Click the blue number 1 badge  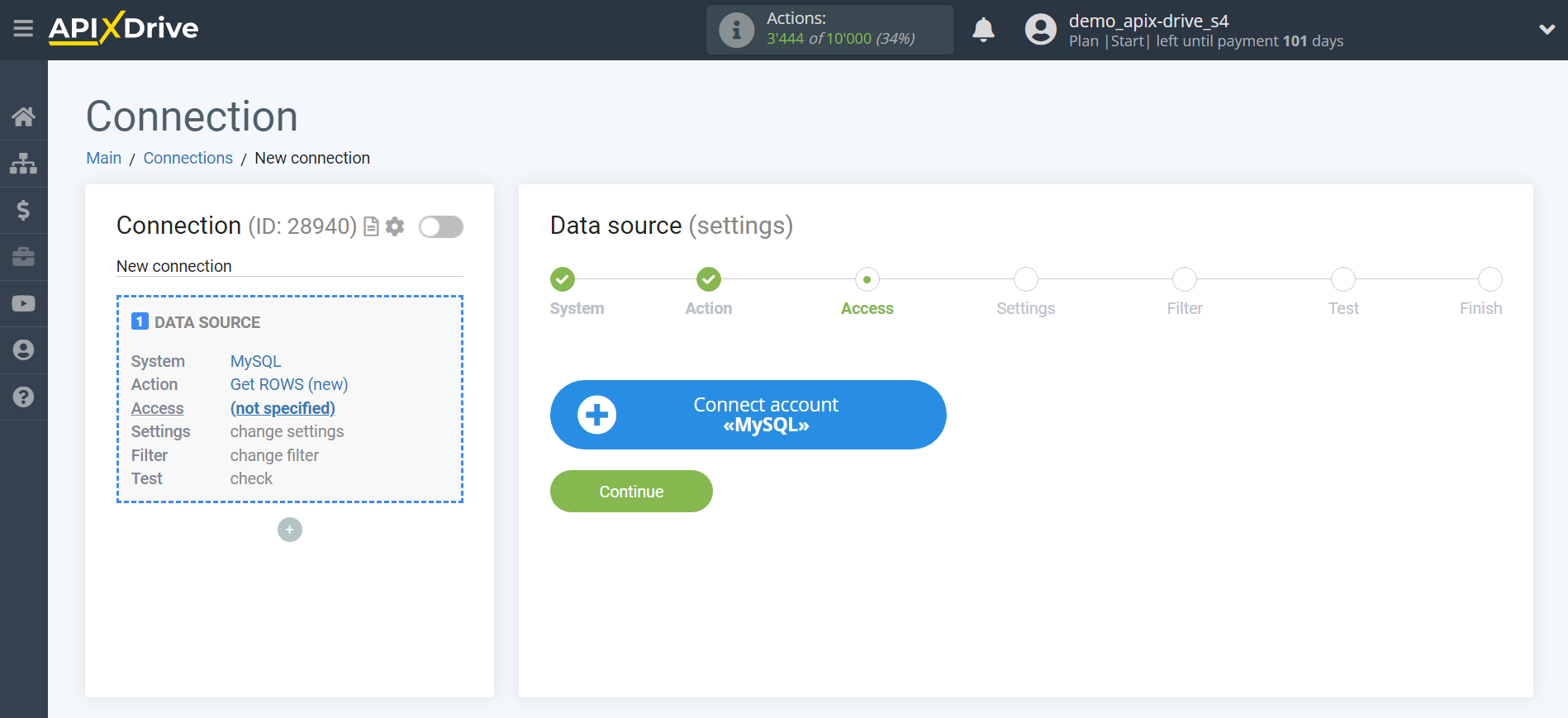[x=140, y=321]
